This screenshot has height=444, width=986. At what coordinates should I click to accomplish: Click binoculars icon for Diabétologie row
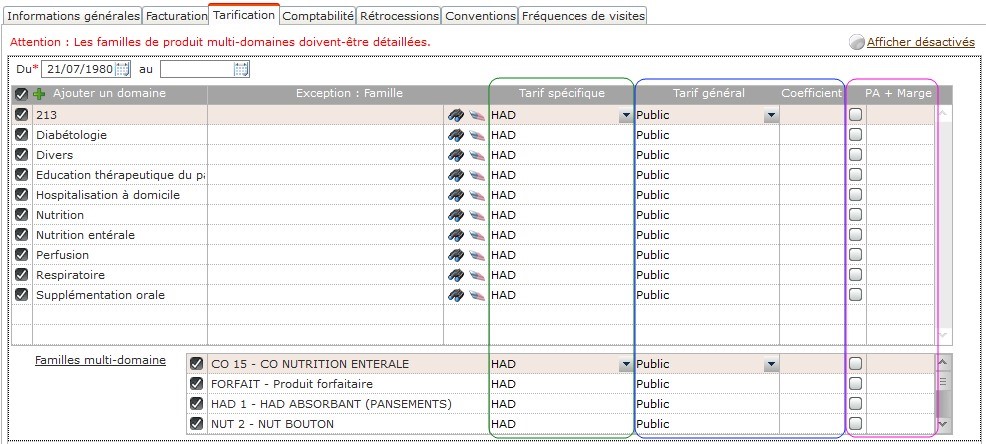click(456, 135)
